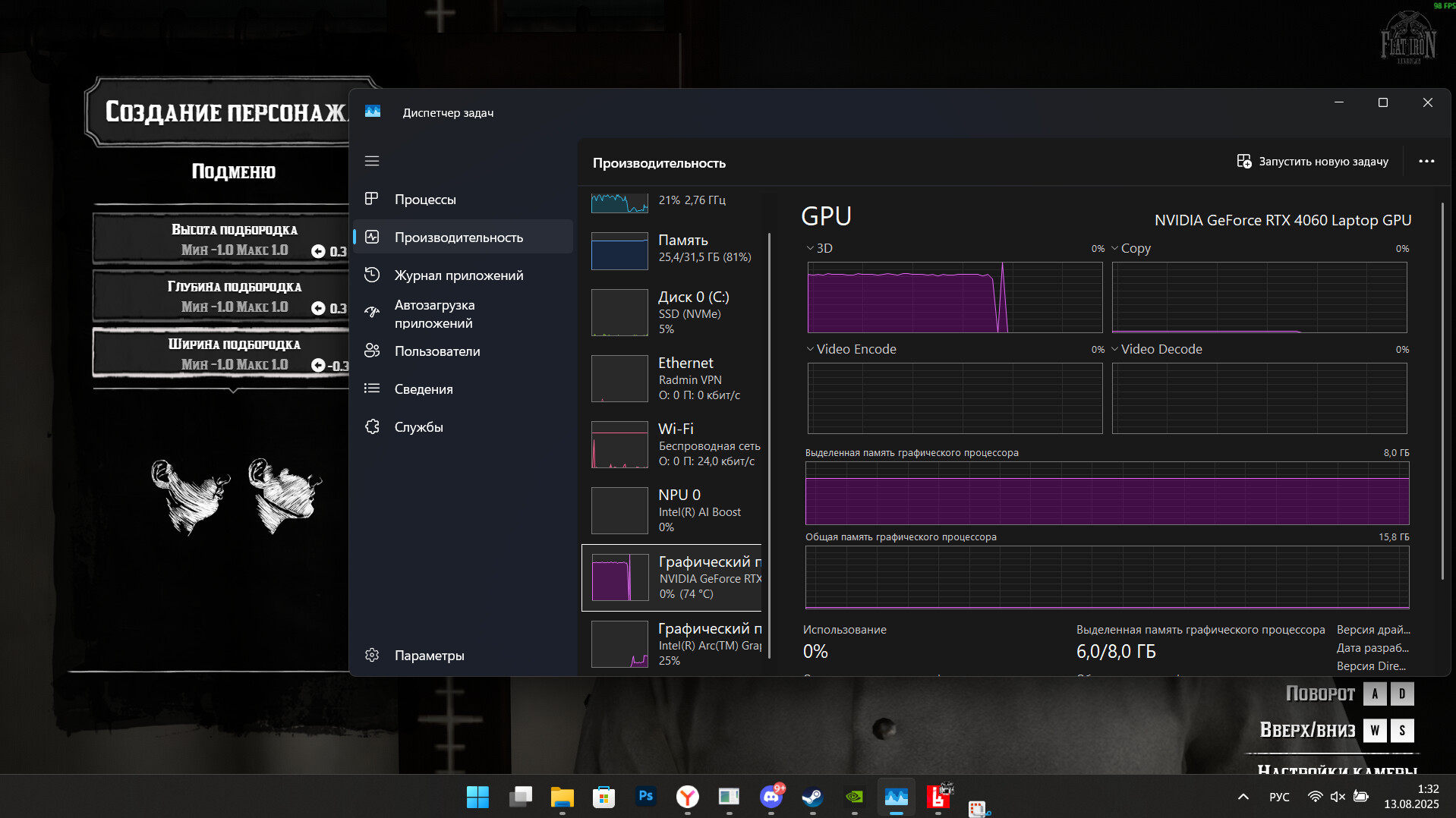Open App history page

(x=458, y=275)
